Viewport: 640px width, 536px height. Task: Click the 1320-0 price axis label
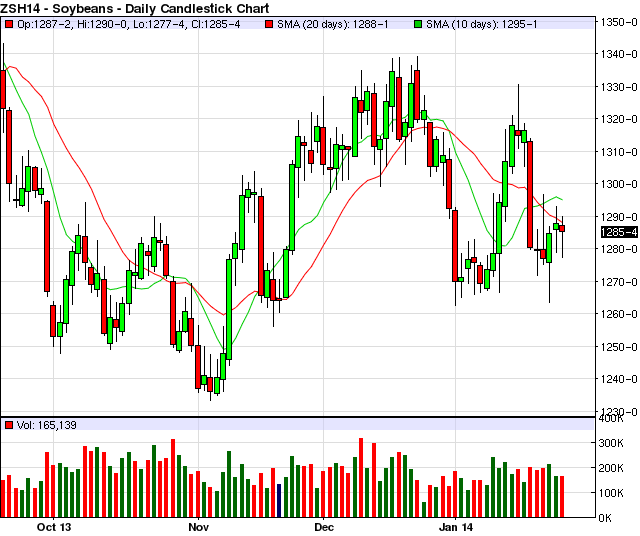(619, 119)
